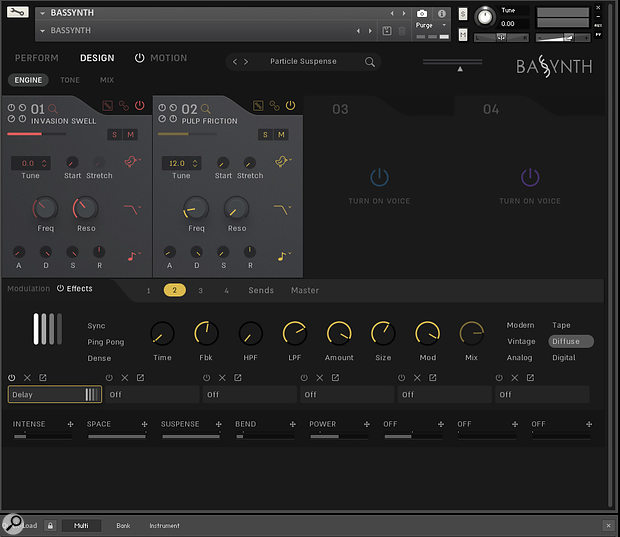Turn on voice 04
The height and width of the screenshot is (537, 620).
click(x=530, y=177)
